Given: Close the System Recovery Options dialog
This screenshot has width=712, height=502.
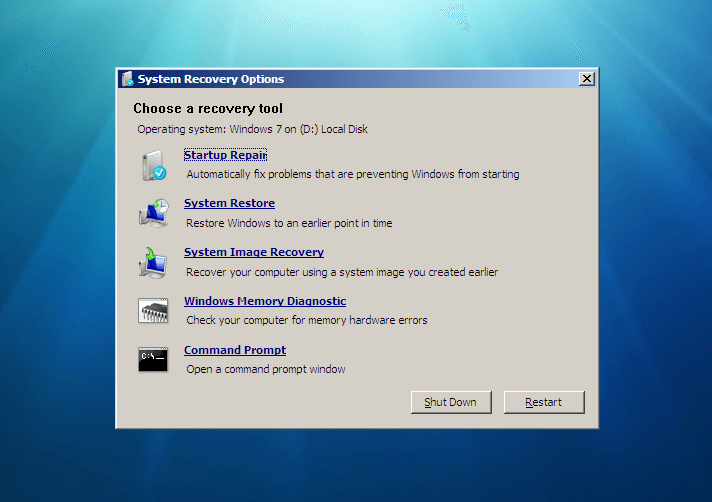Looking at the screenshot, I should point(586,79).
